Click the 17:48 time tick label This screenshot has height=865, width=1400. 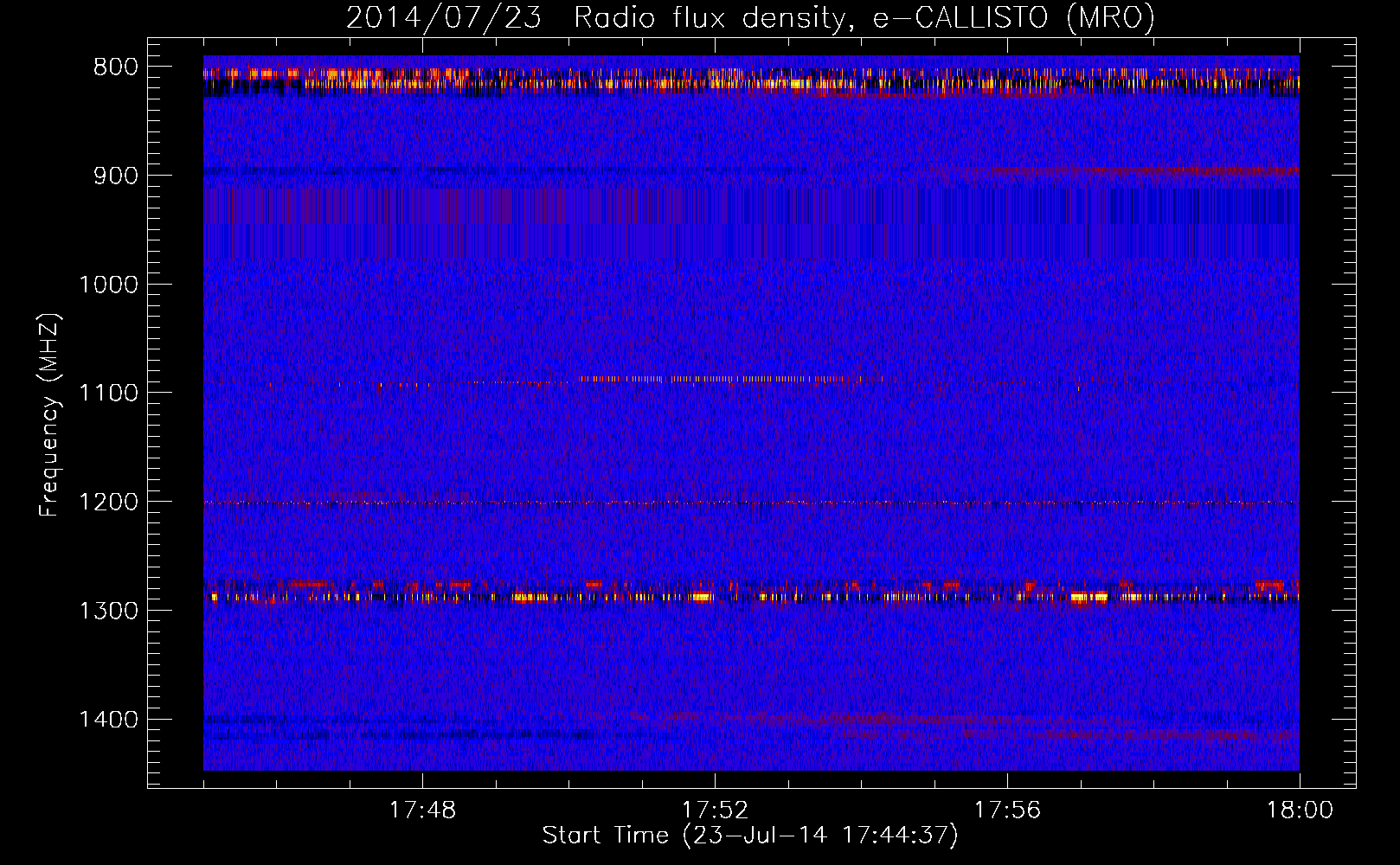422,811
